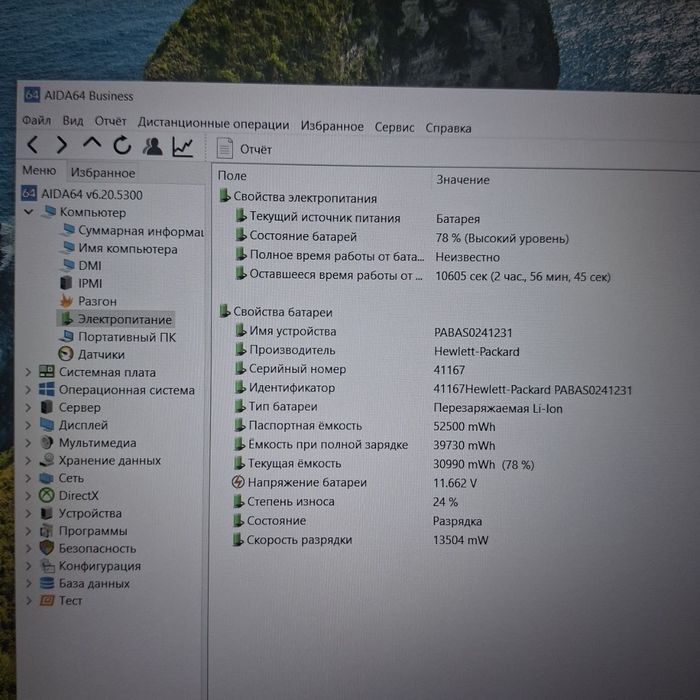Click the Операционная система Windows icon

[x=46, y=389]
